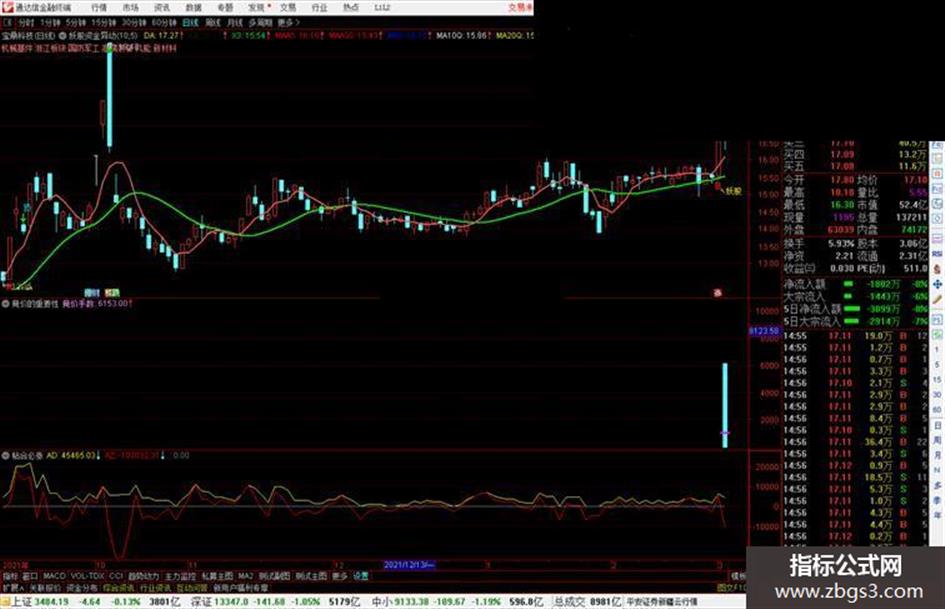
Task: Select the 月线 period tab
Action: (x=234, y=22)
